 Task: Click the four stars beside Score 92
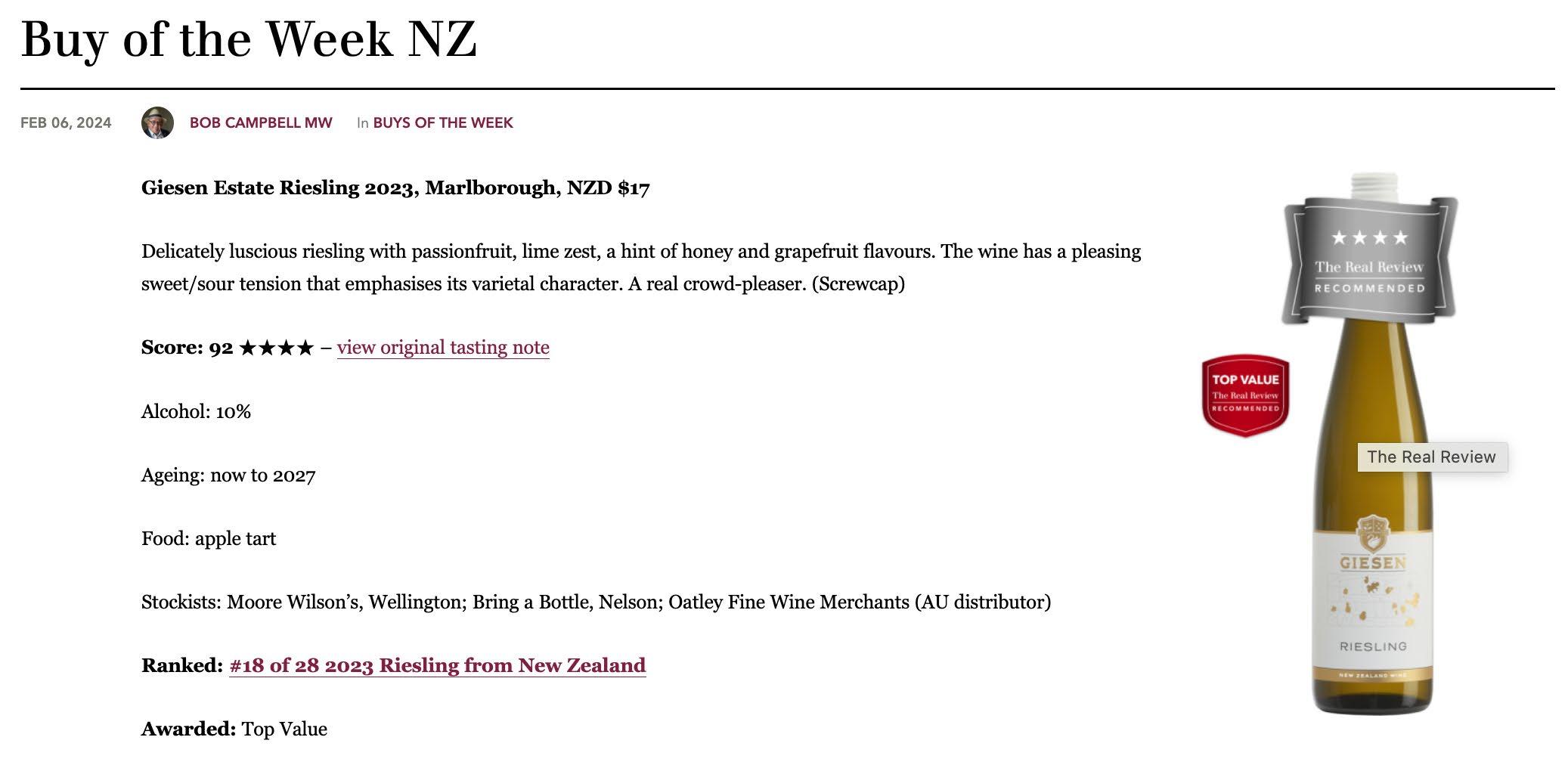pyautogui.click(x=276, y=348)
